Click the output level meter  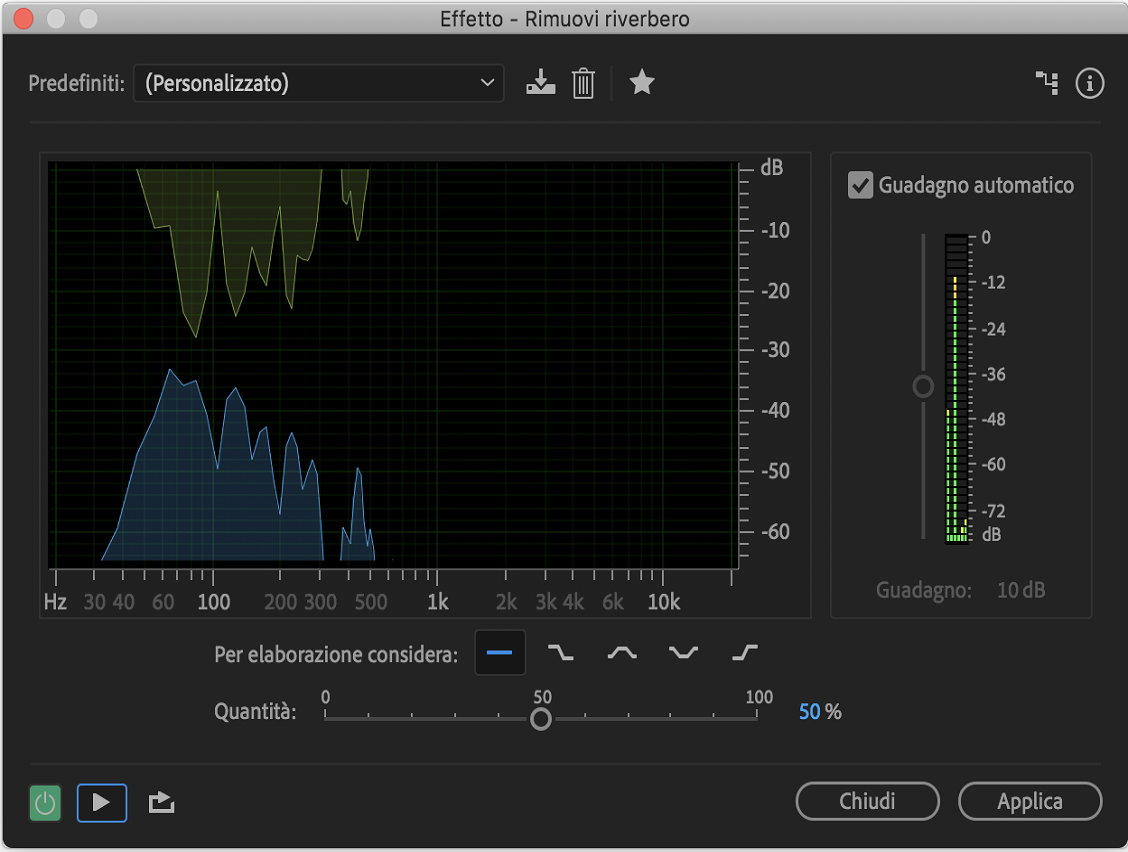[957, 389]
